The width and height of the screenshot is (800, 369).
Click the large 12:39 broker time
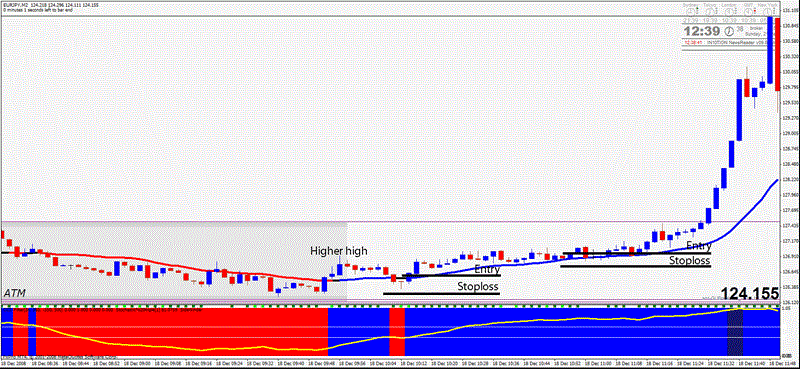(702, 31)
